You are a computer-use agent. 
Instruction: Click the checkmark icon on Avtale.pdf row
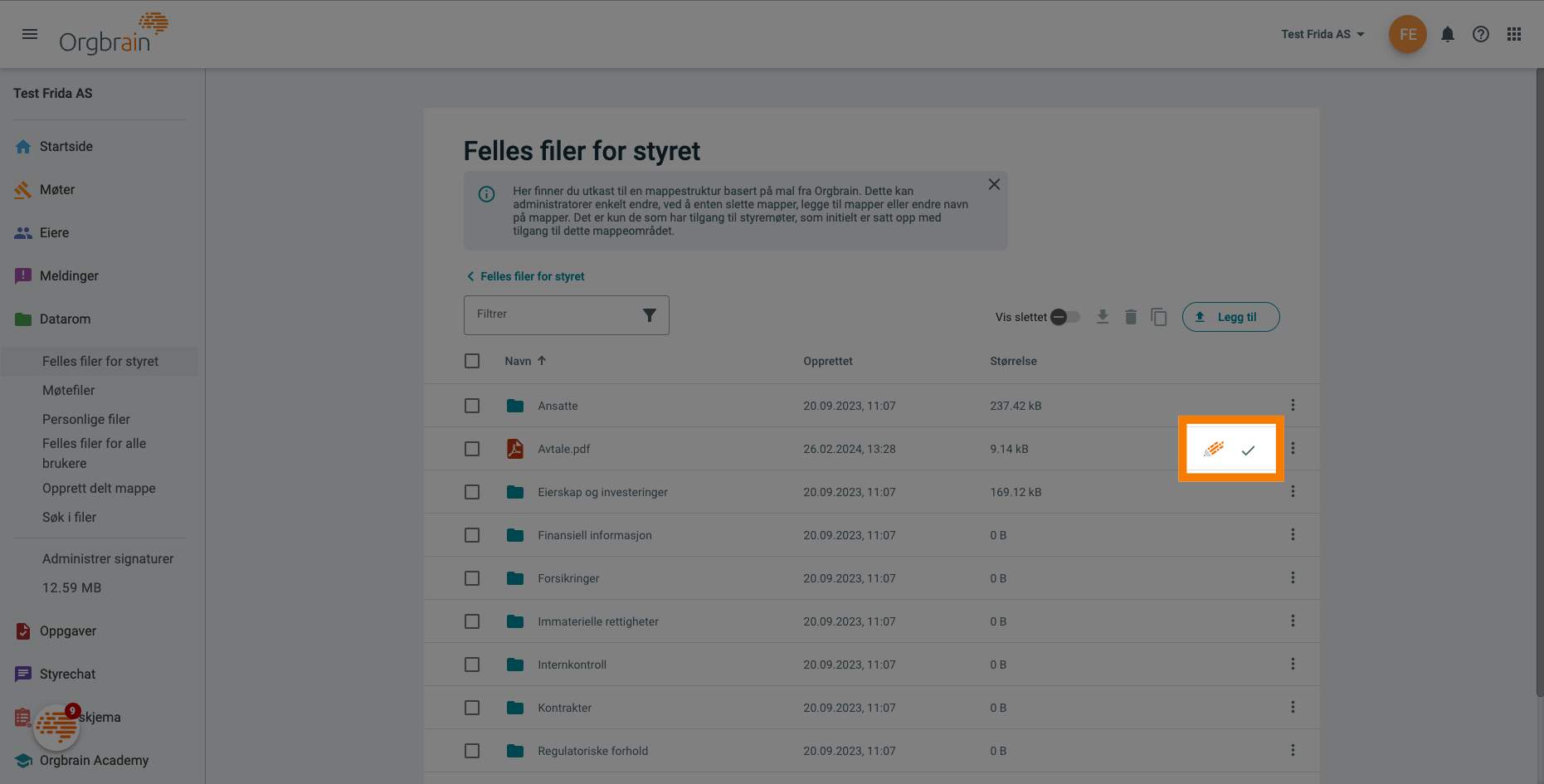tap(1248, 450)
